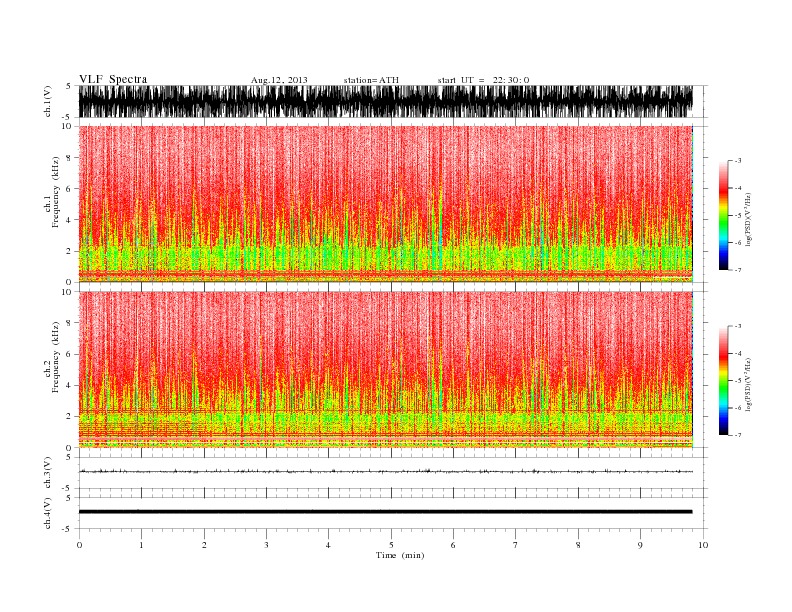Click the ch.3 waveform trace
Viewport: 792px width, 612px height.
tap(386, 471)
